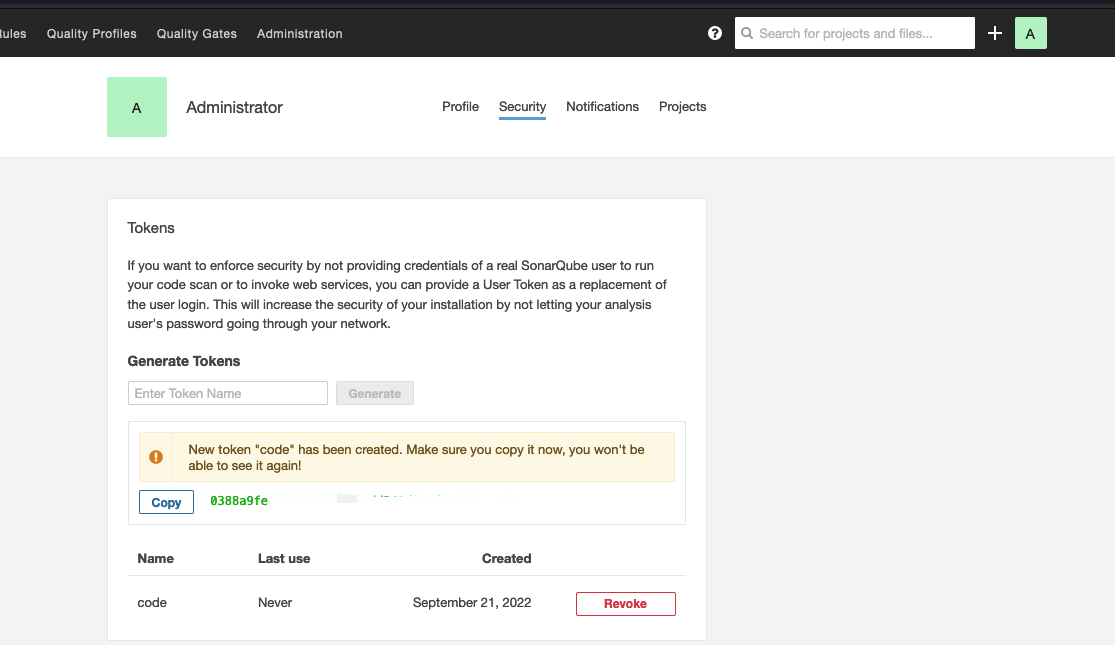Viewport: 1115px width, 645px height.
Task: Open the help question mark icon
Action: coord(715,33)
